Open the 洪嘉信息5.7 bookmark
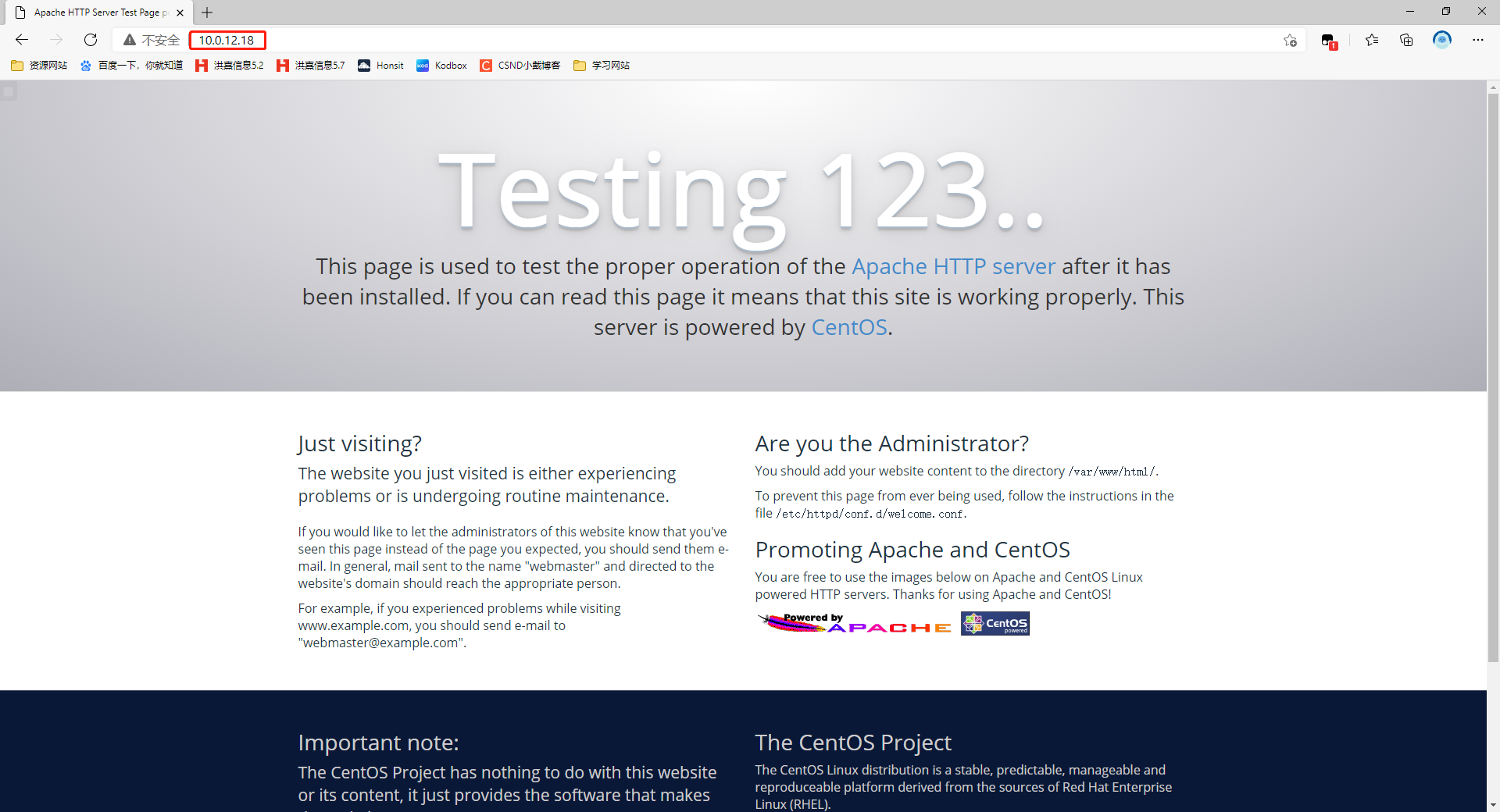Screen dimensions: 1500x812 [311, 66]
